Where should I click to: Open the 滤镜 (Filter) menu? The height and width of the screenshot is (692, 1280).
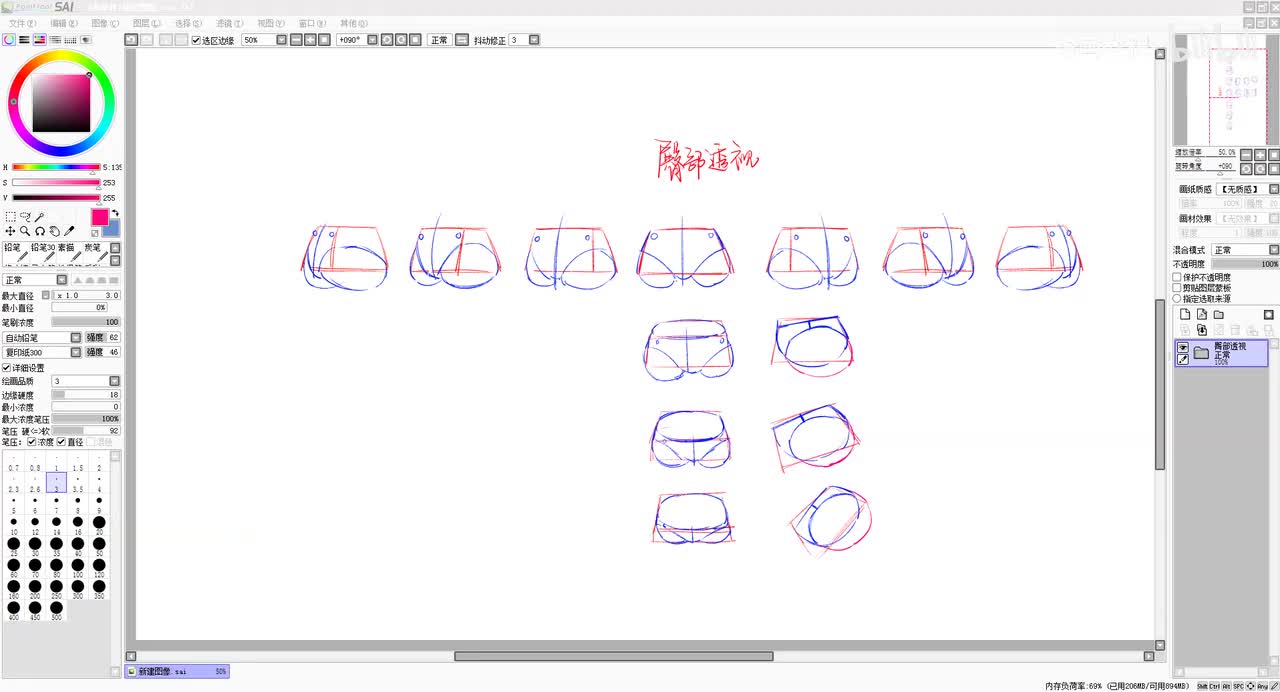pyautogui.click(x=230, y=23)
